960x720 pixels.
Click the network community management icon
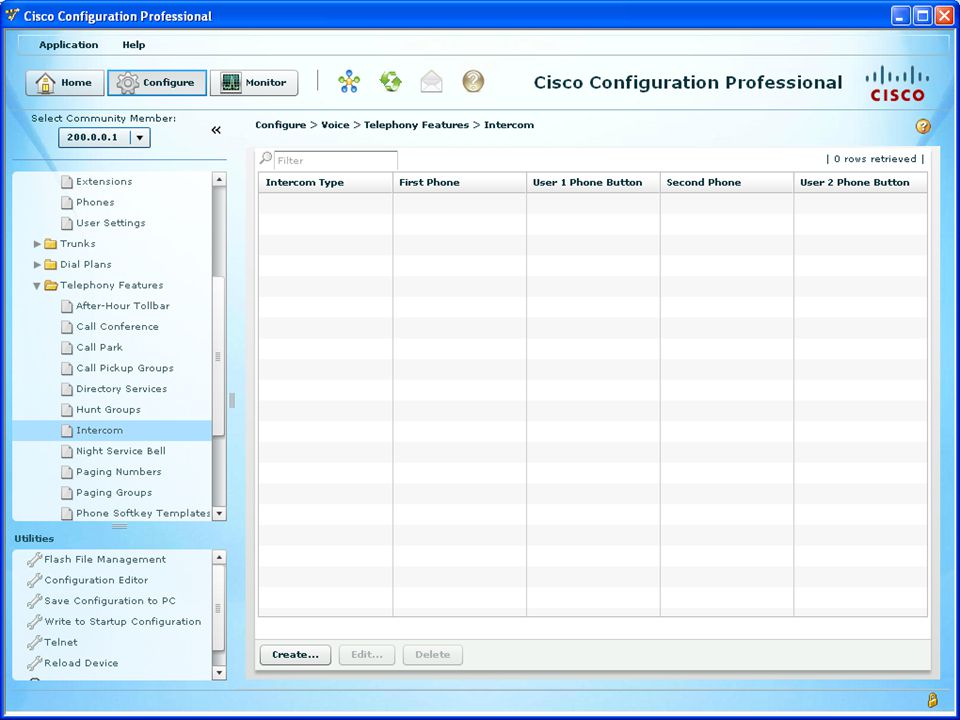pos(349,81)
